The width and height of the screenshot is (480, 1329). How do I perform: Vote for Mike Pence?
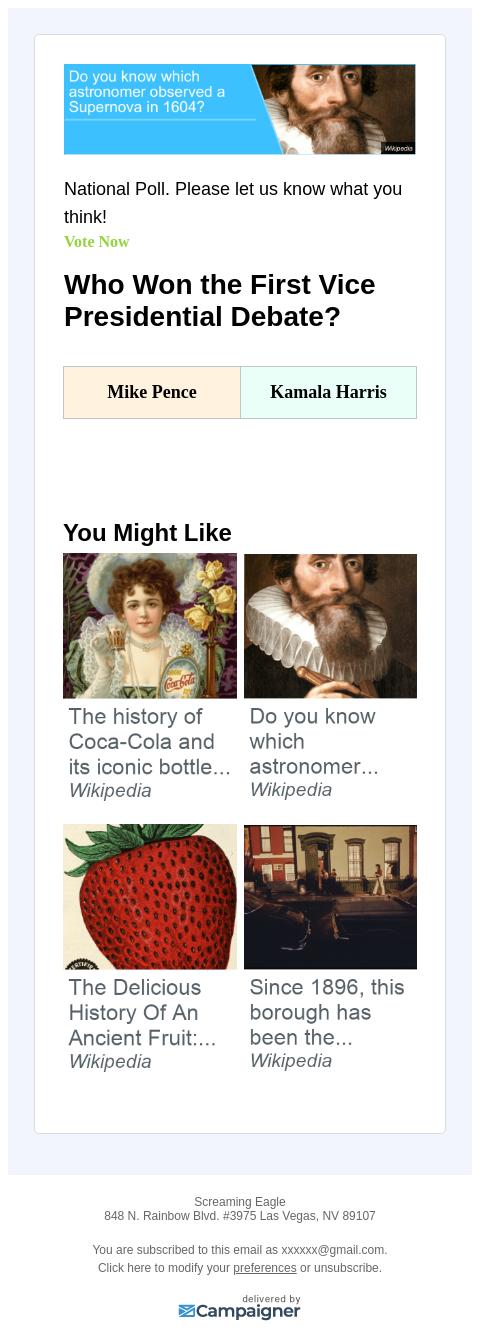[152, 392]
